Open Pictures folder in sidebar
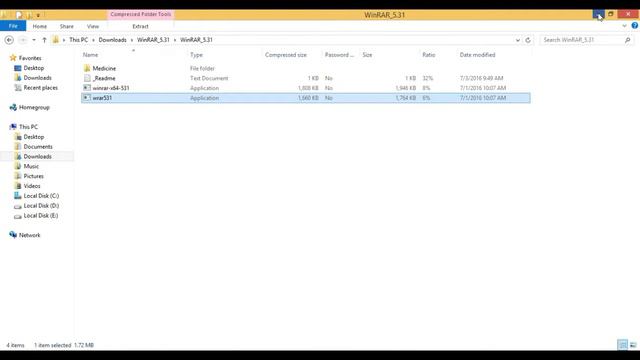This screenshot has width=640, height=360. [x=33, y=176]
